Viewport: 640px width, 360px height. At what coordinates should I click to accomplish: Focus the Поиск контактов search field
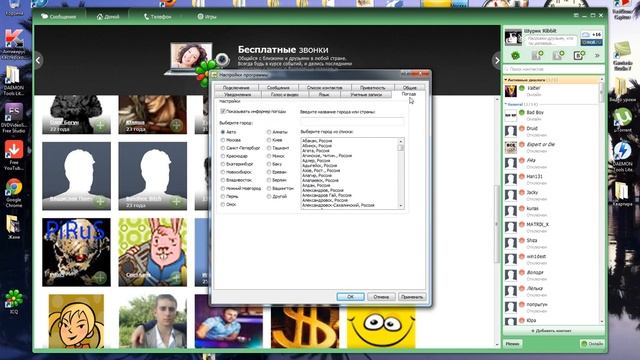pos(553,69)
